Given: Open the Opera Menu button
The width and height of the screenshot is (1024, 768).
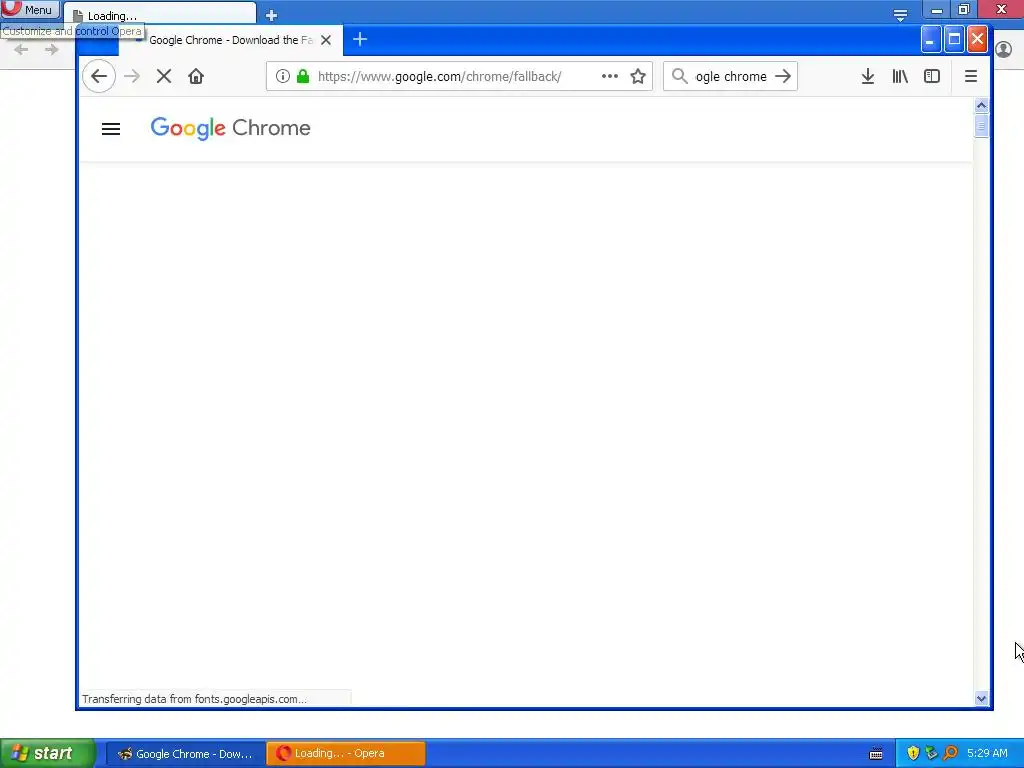Looking at the screenshot, I should click(30, 10).
